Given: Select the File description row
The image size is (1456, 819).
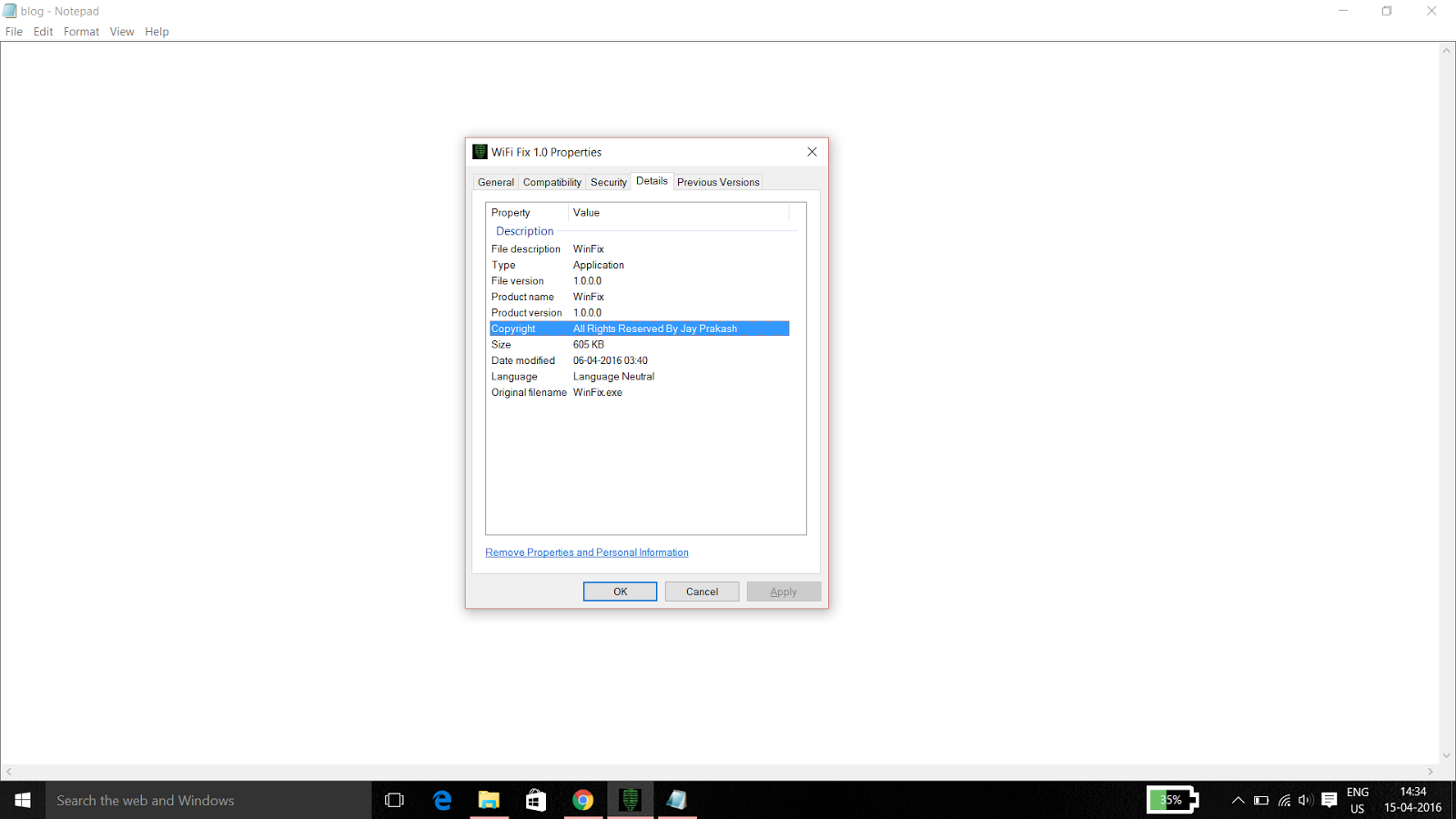Looking at the screenshot, I should [639, 249].
